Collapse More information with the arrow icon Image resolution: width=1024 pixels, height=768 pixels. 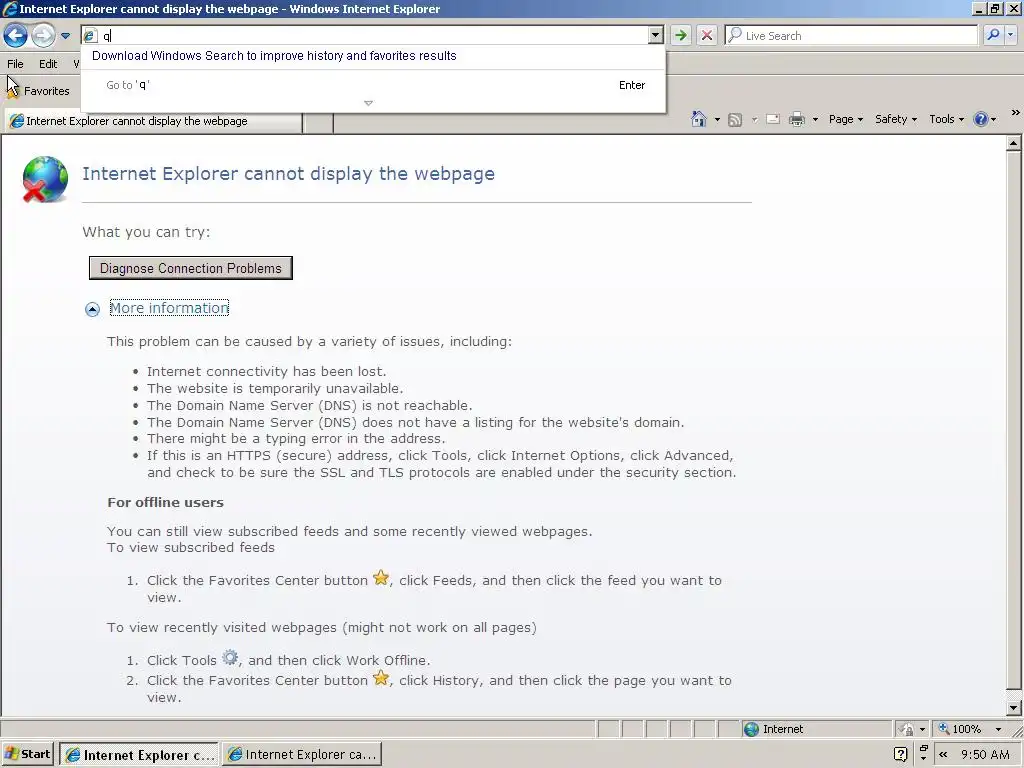[92, 309]
